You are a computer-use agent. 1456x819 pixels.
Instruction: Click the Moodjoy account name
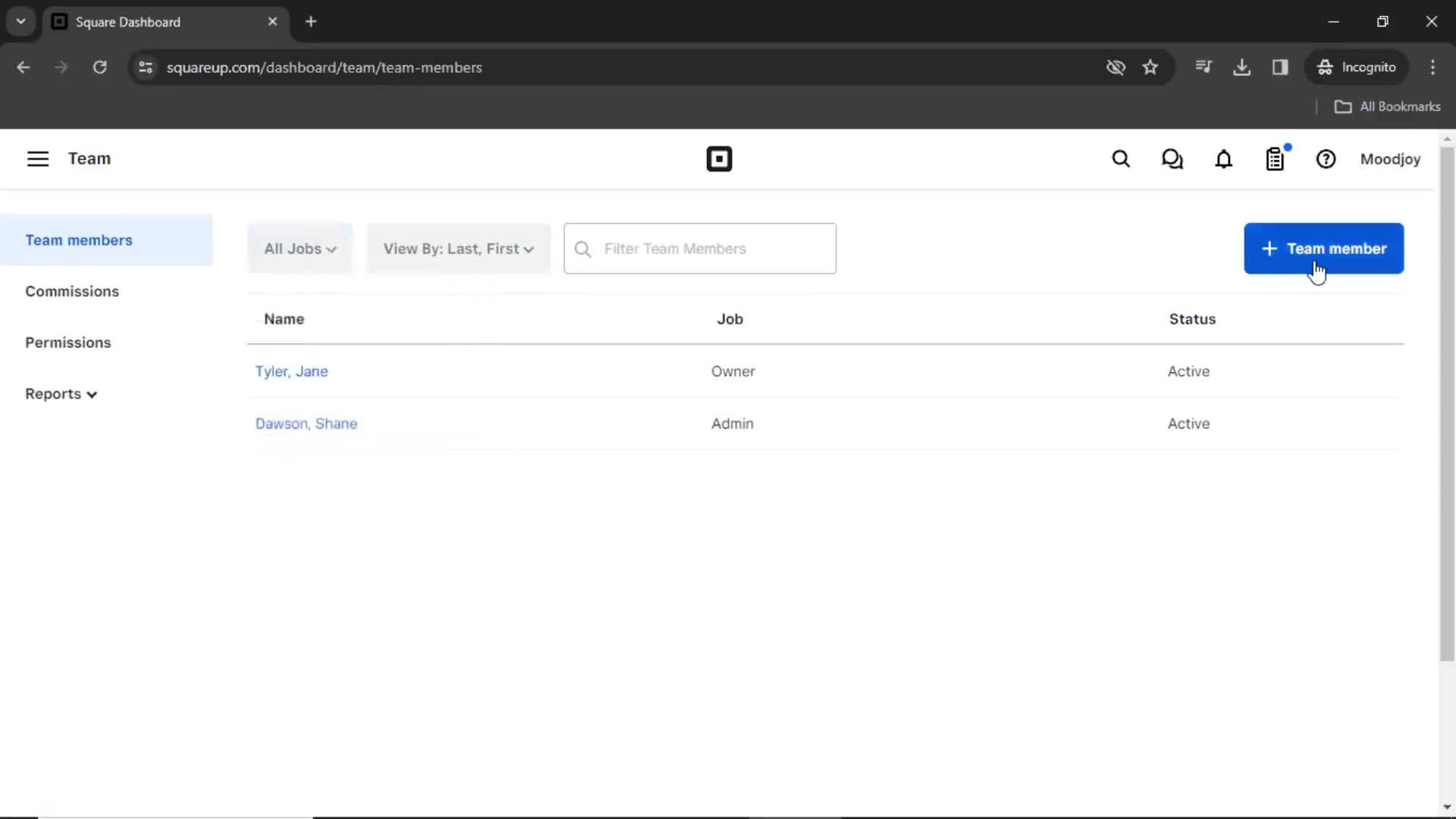[x=1390, y=159]
